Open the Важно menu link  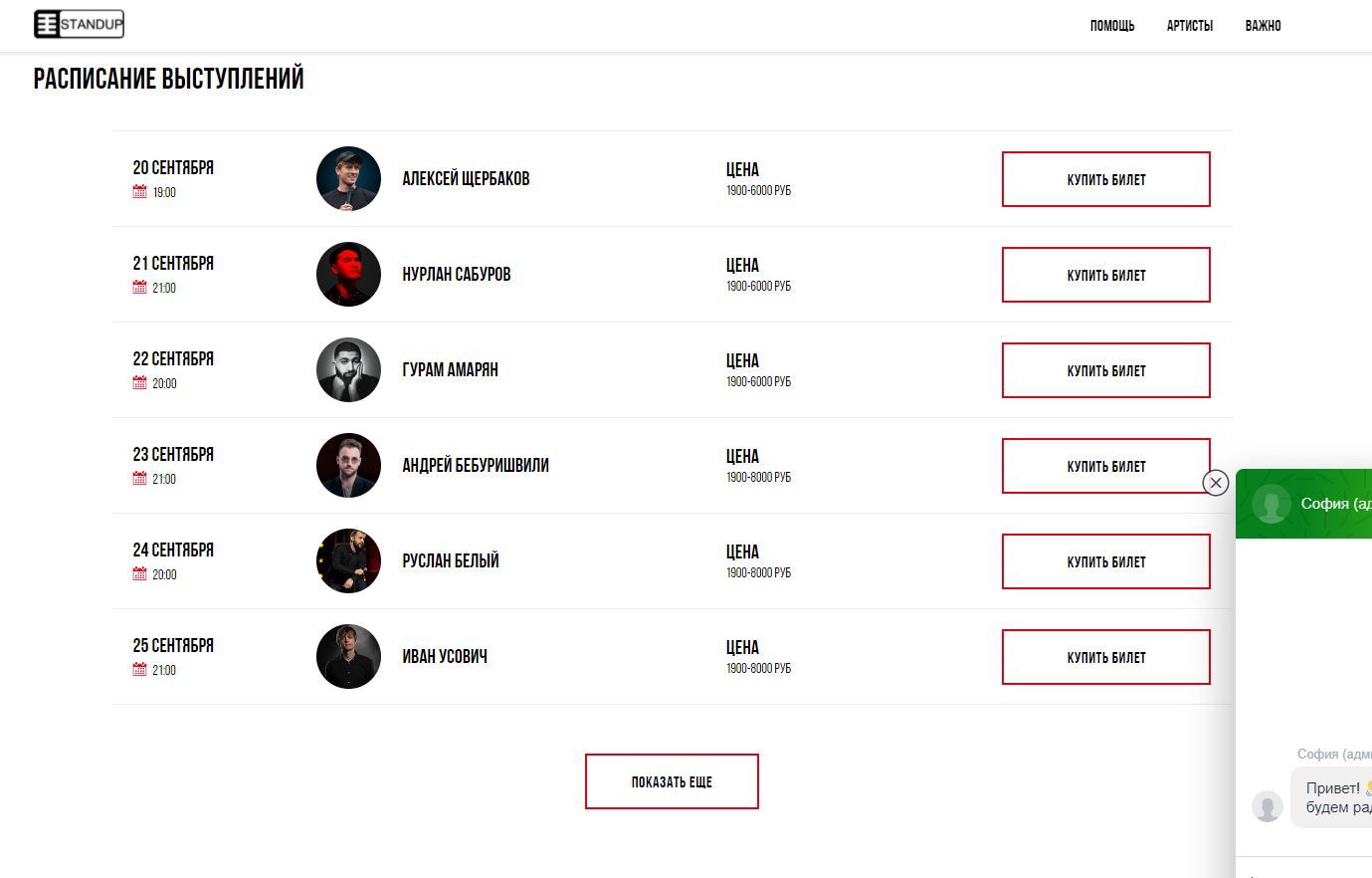tap(1263, 26)
